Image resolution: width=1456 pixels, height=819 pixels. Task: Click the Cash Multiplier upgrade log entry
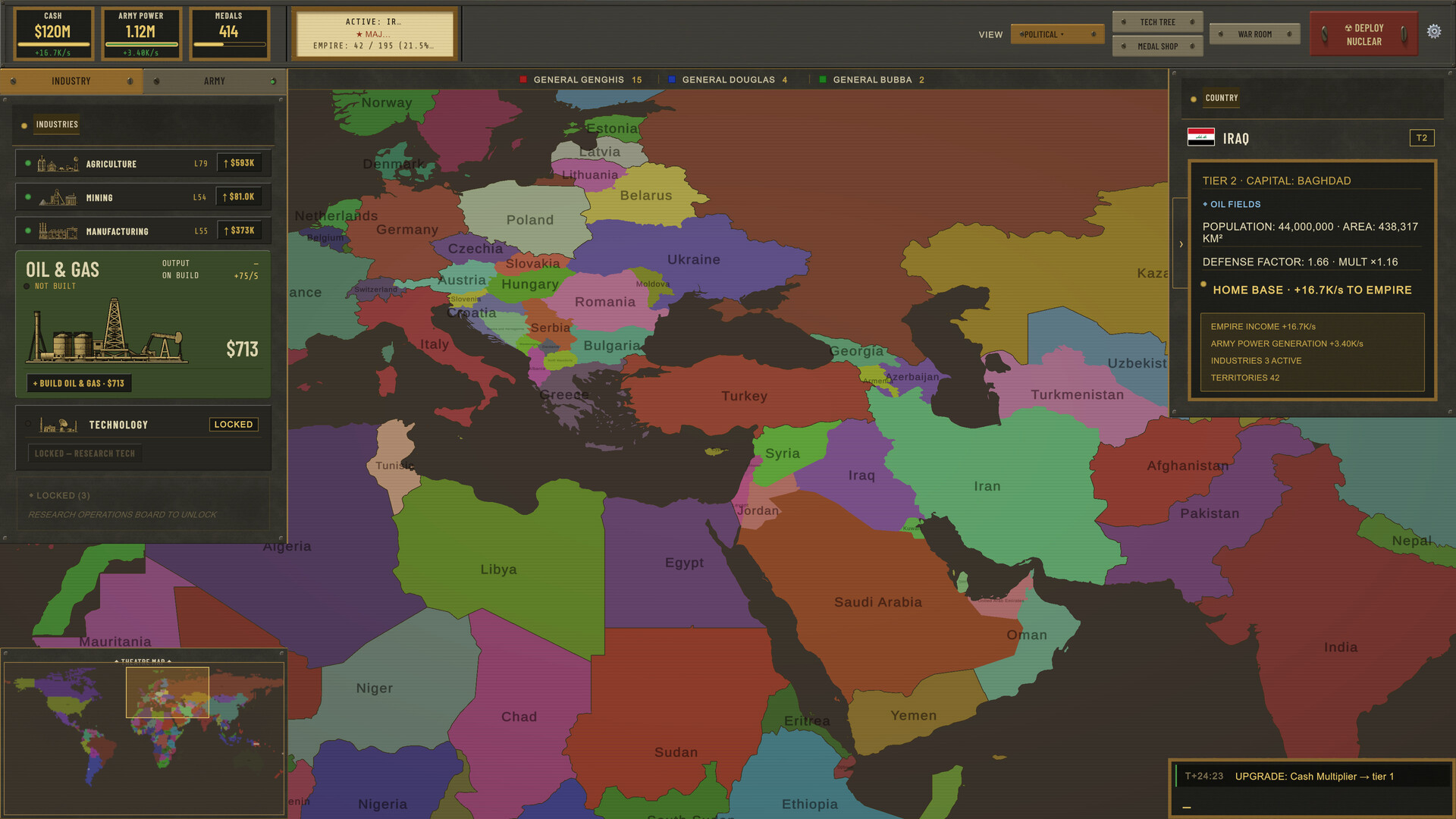1313,777
